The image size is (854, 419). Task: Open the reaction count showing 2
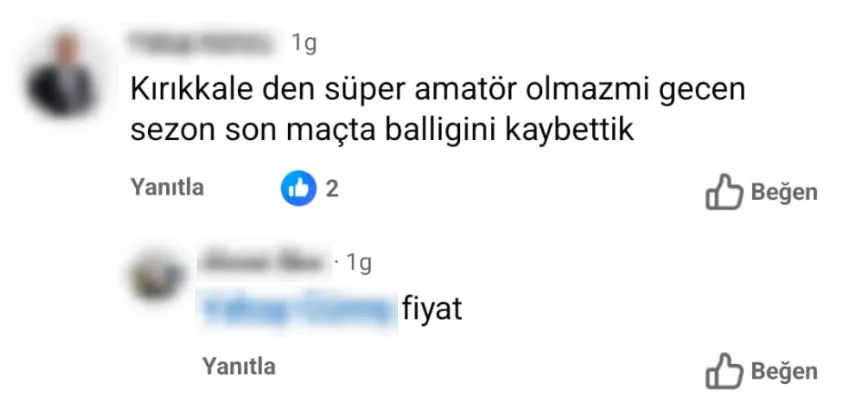(332, 189)
